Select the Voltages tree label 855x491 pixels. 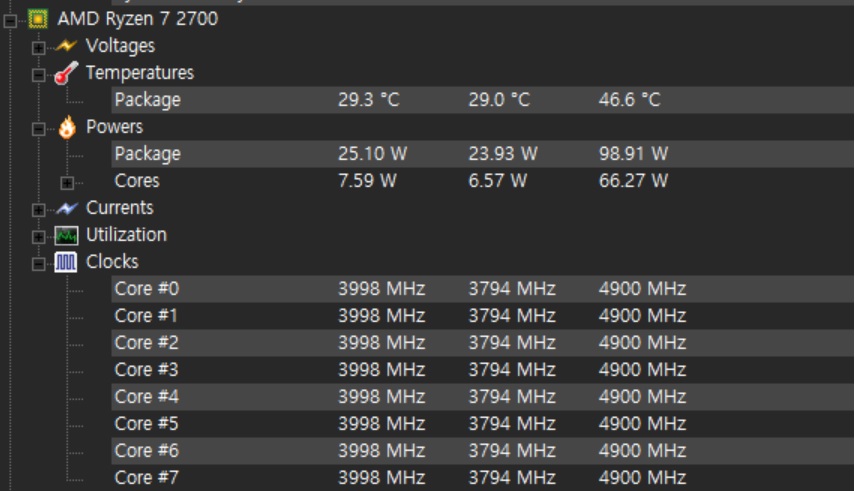121,46
